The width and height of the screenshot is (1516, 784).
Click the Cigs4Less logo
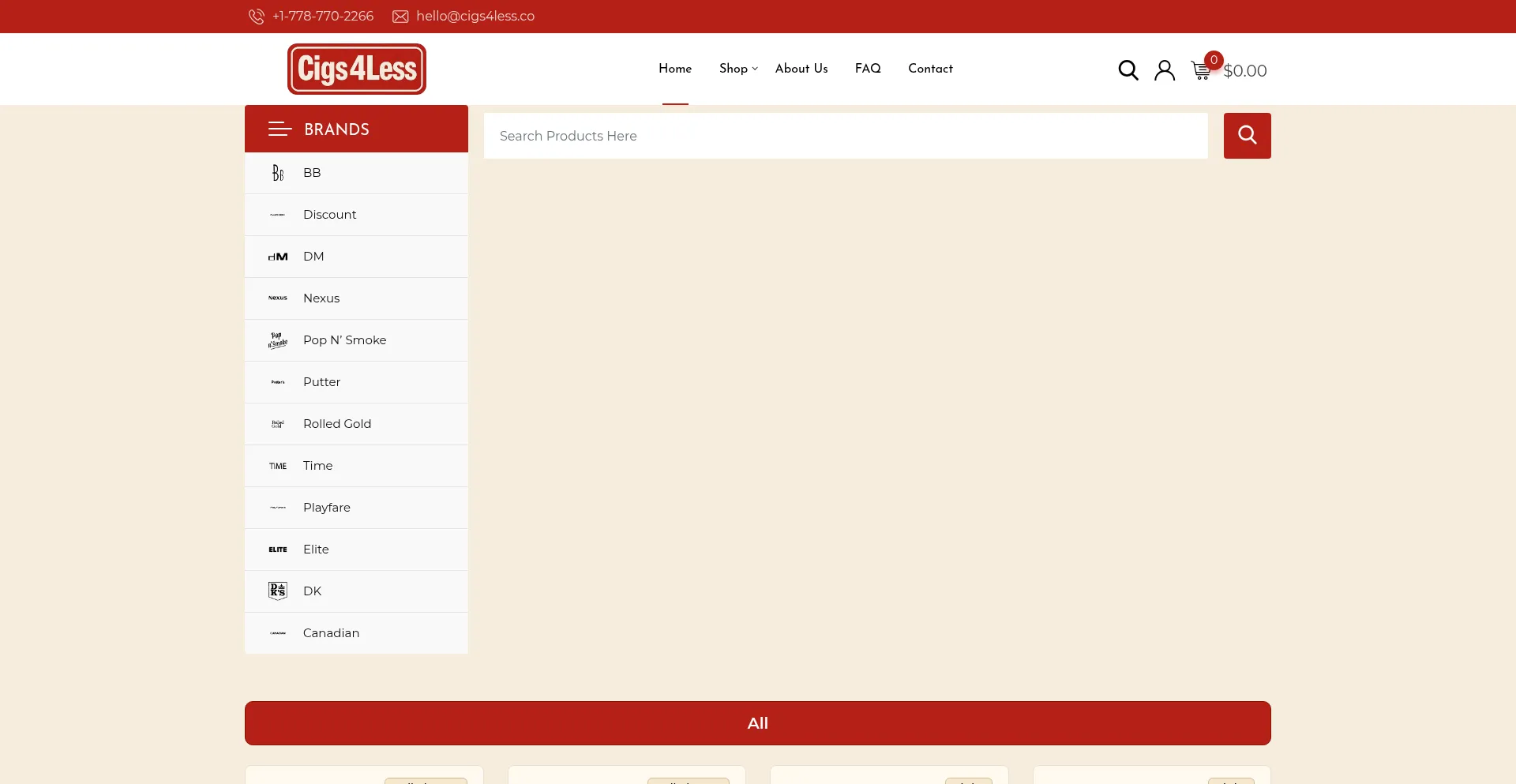[x=357, y=69]
